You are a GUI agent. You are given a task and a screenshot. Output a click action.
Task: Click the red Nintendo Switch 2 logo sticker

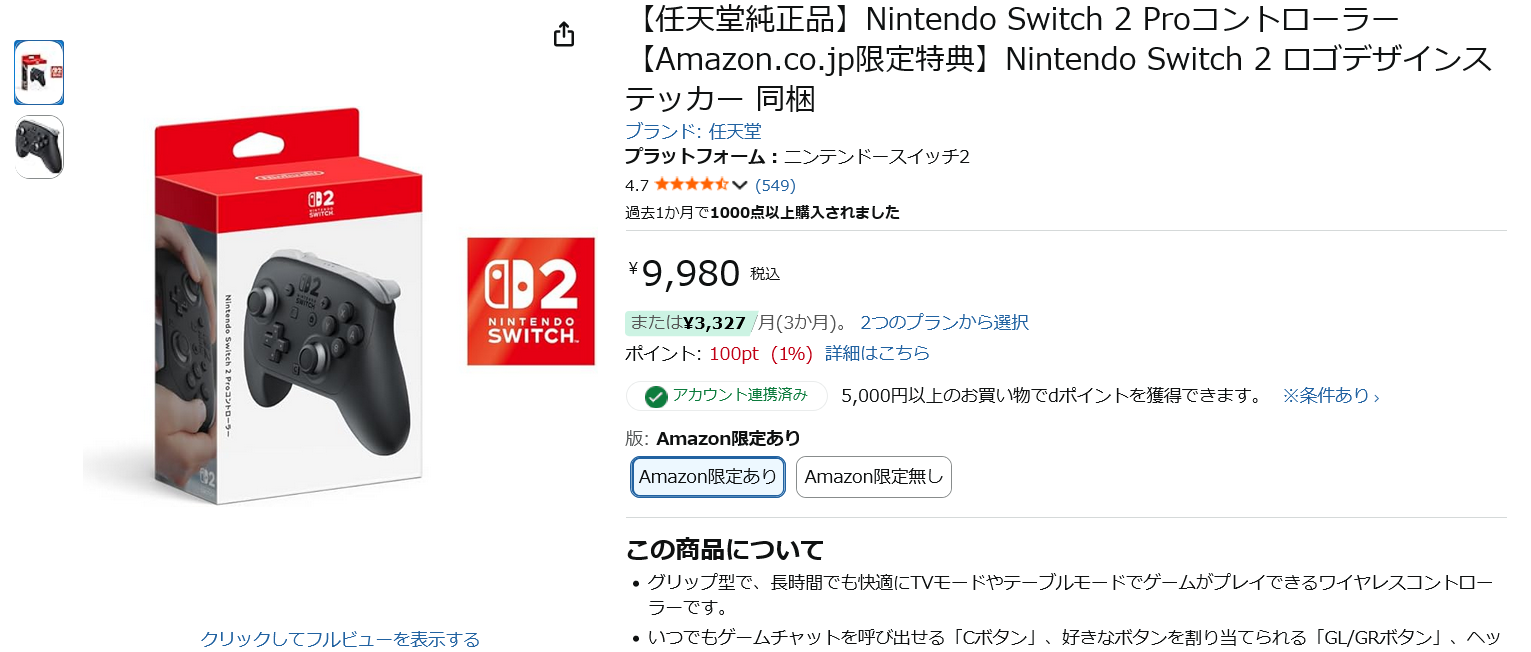click(x=531, y=301)
